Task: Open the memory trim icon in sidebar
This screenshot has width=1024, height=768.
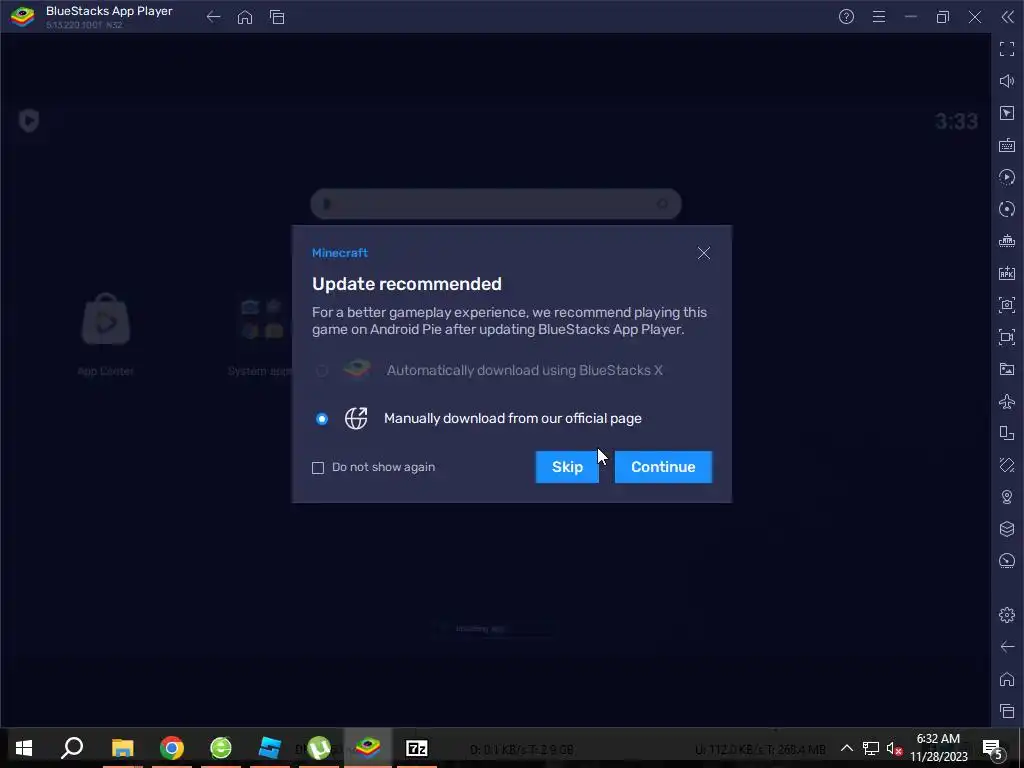Action: point(1007,241)
